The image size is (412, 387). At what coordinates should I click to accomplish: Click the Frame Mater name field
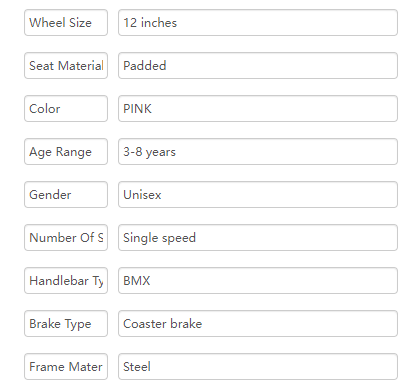[x=66, y=367]
